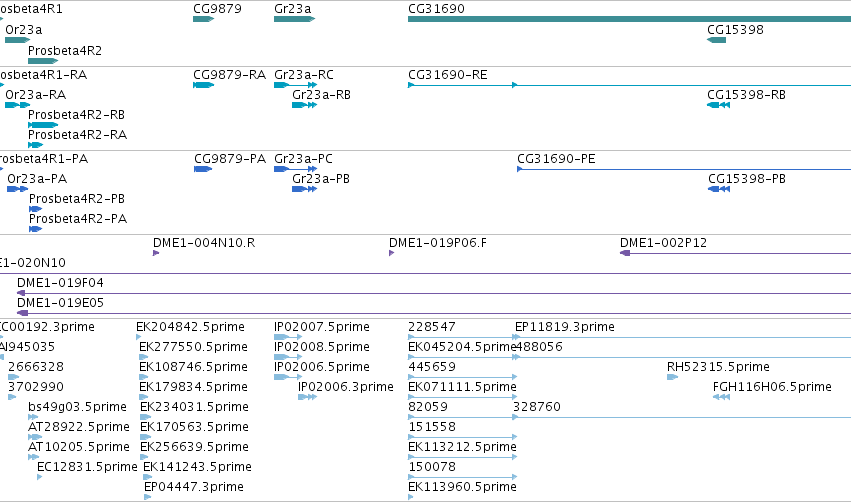Select transcript CG9879-RA glyph
The height and width of the screenshot is (502, 851).
click(204, 85)
